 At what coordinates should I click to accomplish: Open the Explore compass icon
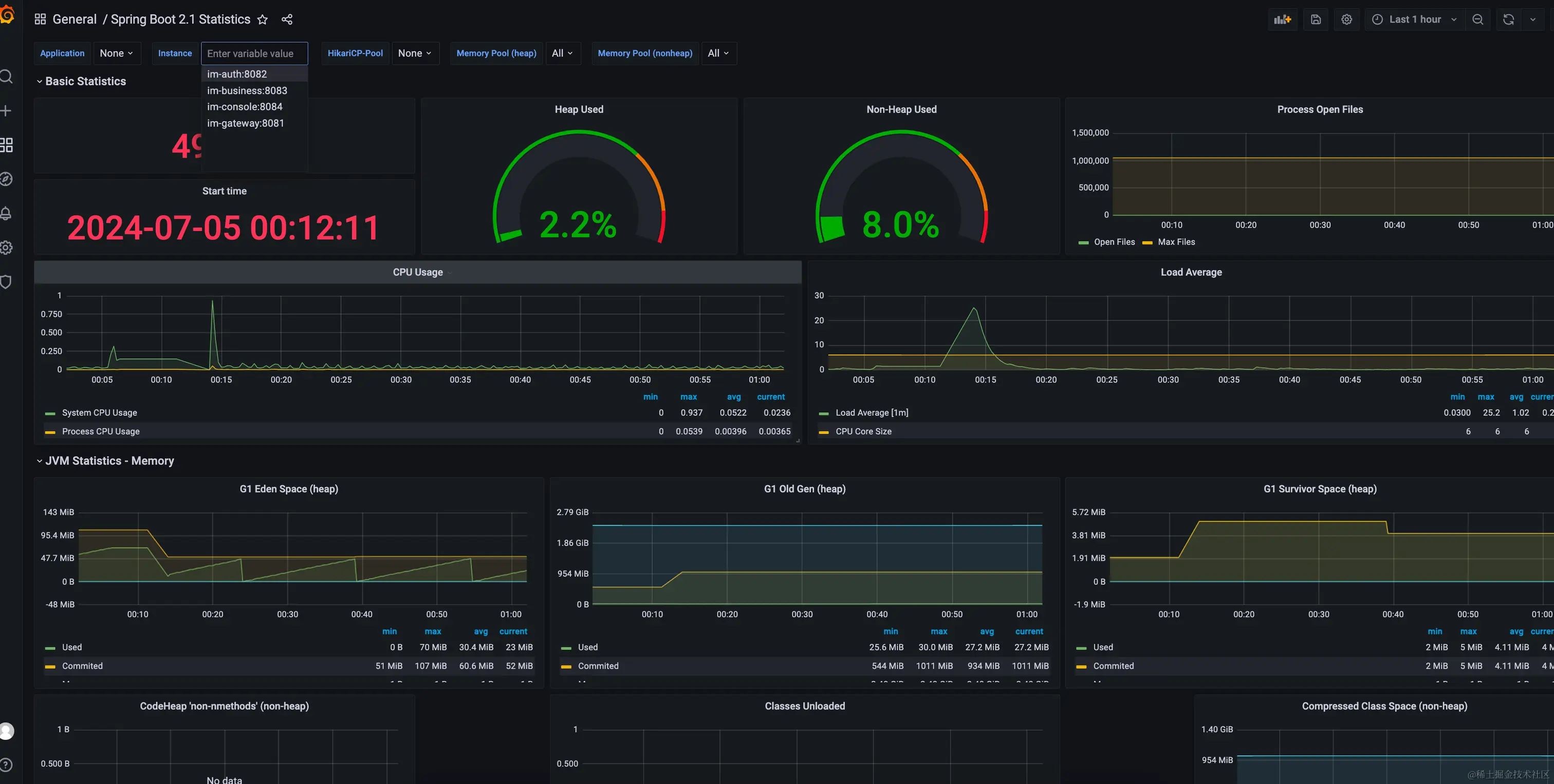click(7, 179)
